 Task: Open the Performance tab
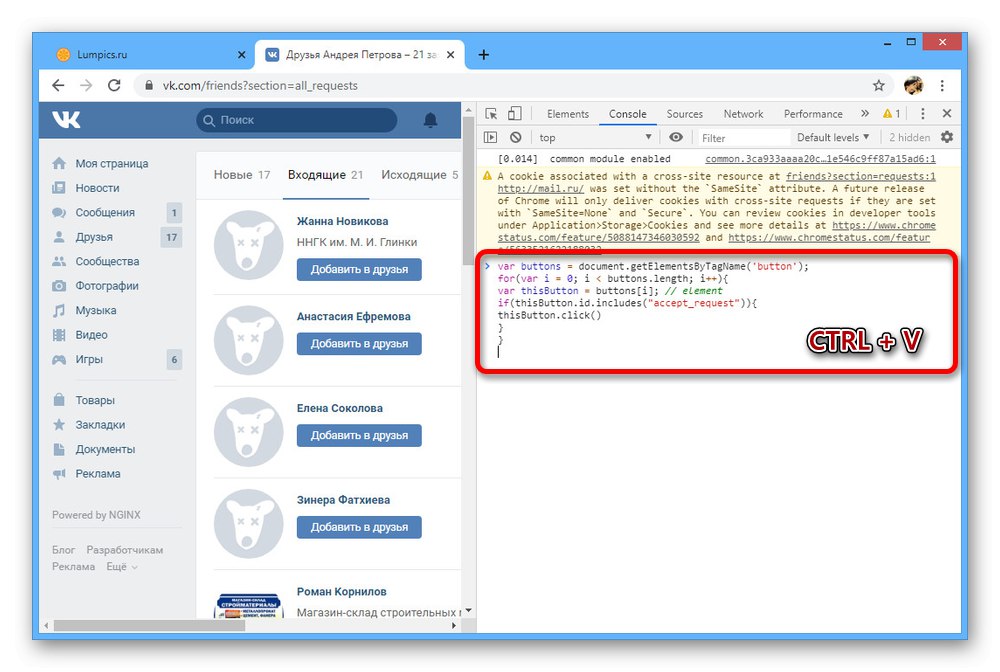(813, 113)
